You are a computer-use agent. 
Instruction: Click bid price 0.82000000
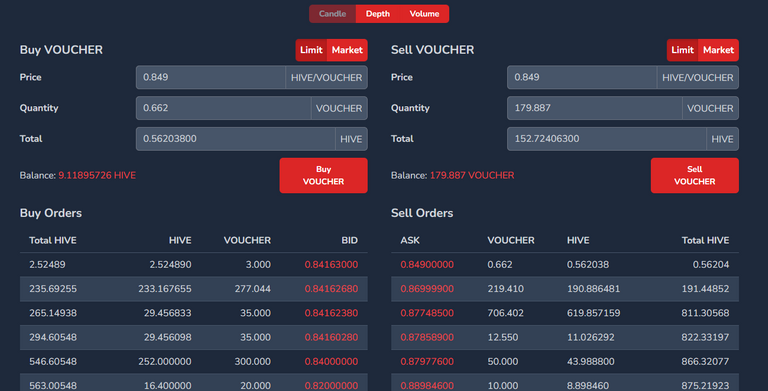tap(331, 386)
